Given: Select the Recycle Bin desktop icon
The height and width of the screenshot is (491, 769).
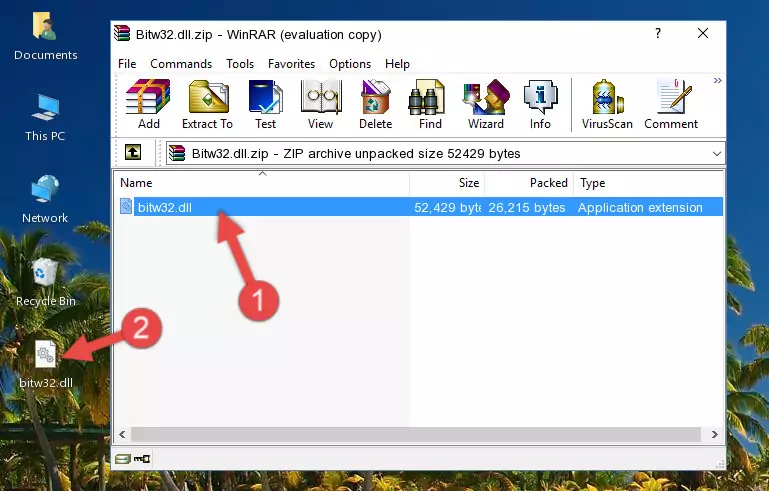Looking at the screenshot, I should (x=46, y=283).
